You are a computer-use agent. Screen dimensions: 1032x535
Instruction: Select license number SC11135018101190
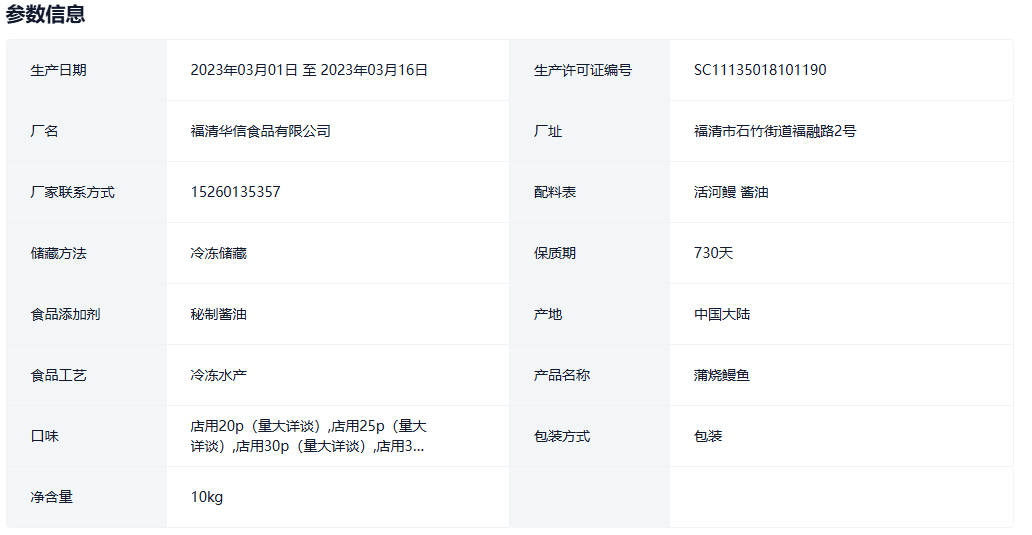pos(760,70)
